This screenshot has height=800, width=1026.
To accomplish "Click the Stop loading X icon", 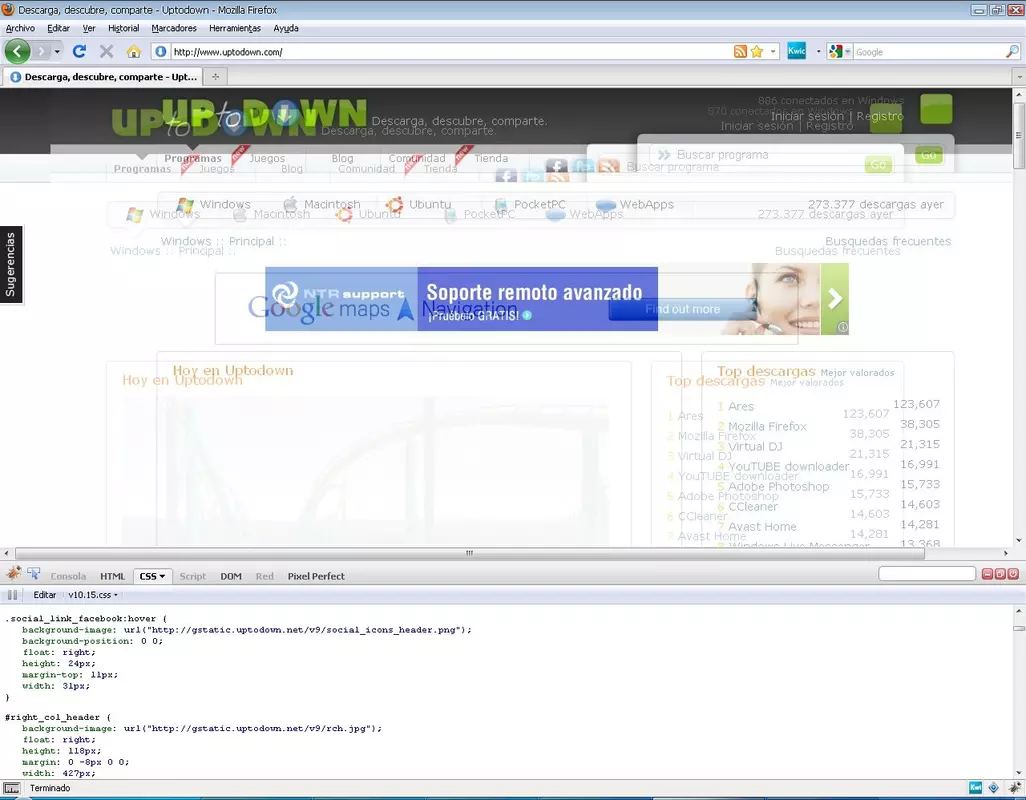I will coord(106,51).
